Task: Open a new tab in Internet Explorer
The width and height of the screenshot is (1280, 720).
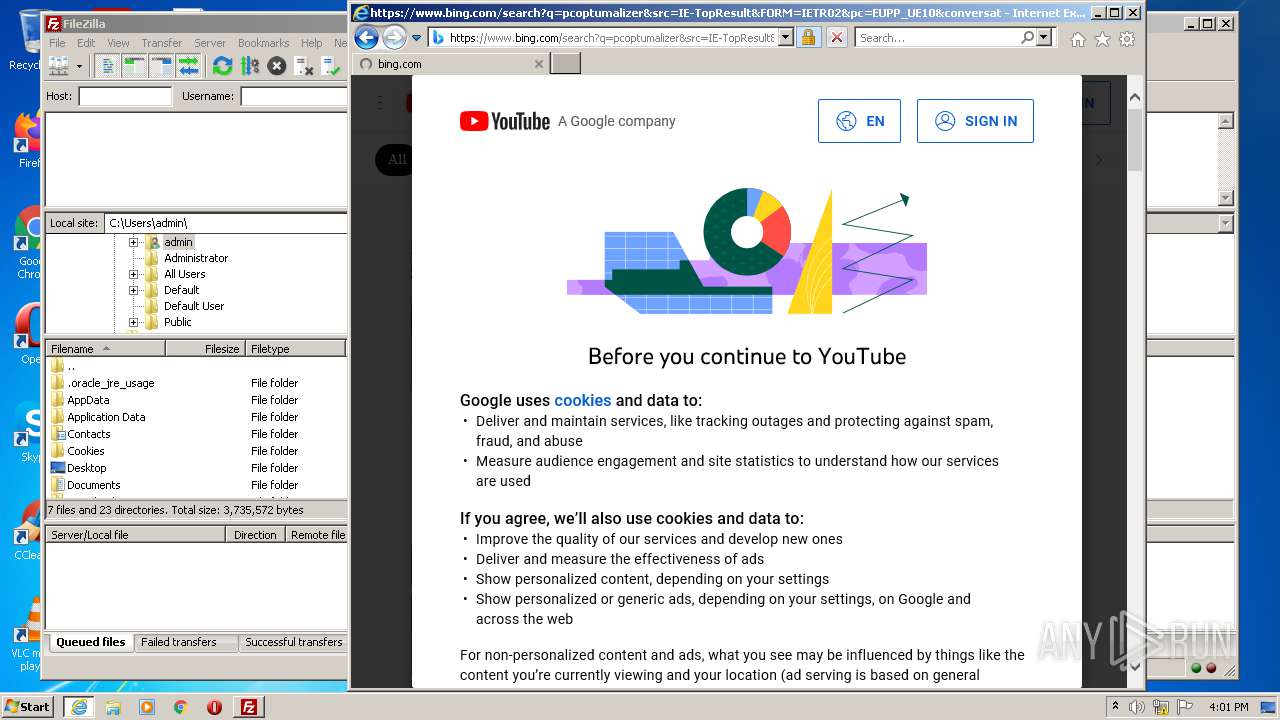Action: click(x=566, y=64)
